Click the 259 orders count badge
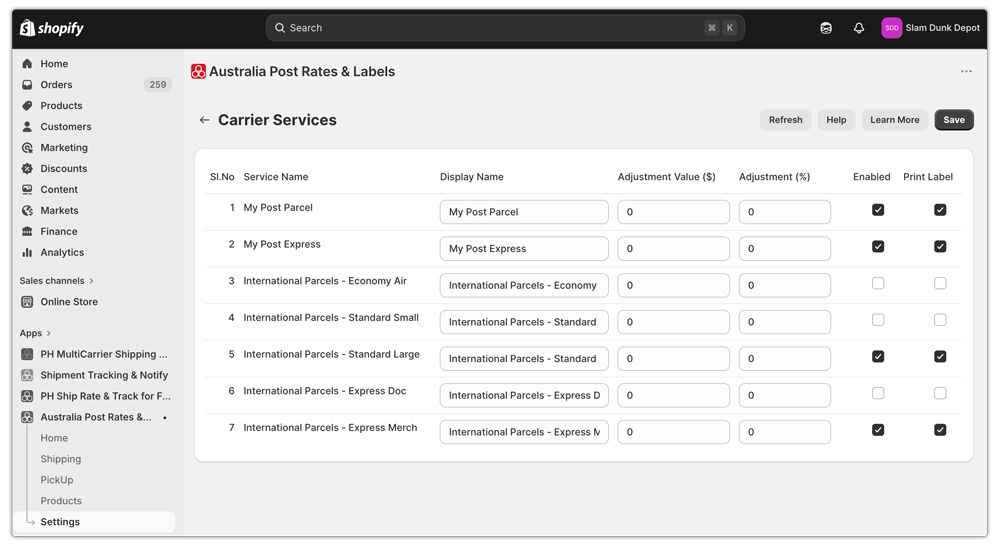Screen dimensions: 1000x546 pos(158,85)
